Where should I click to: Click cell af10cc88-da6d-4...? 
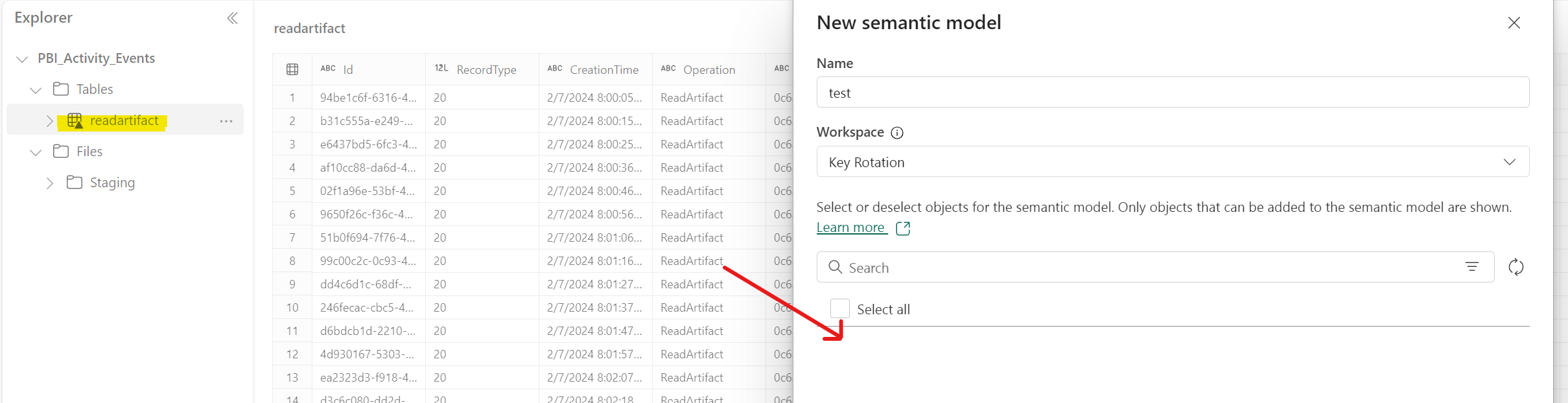[368, 168]
